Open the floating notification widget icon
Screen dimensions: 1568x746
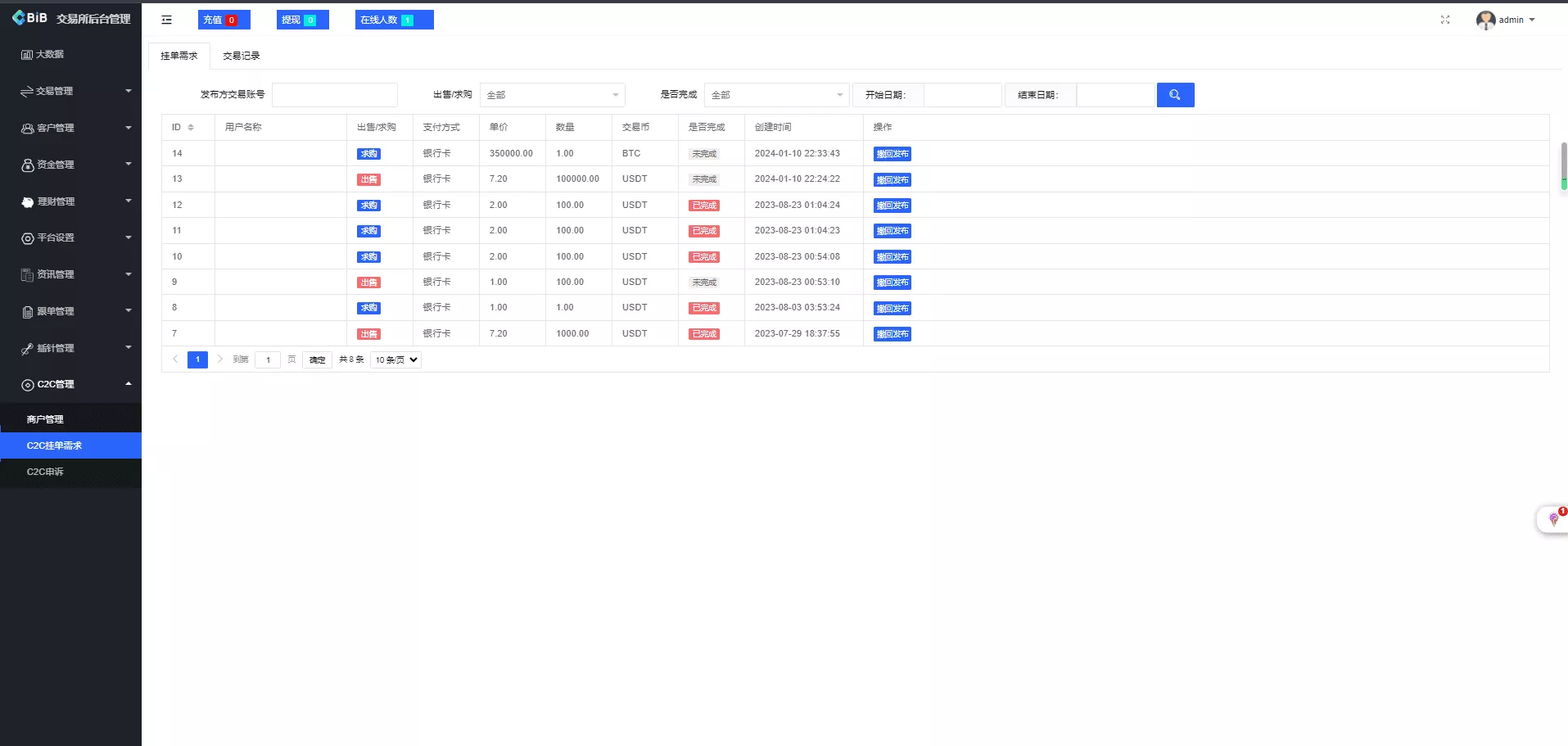(x=1552, y=519)
